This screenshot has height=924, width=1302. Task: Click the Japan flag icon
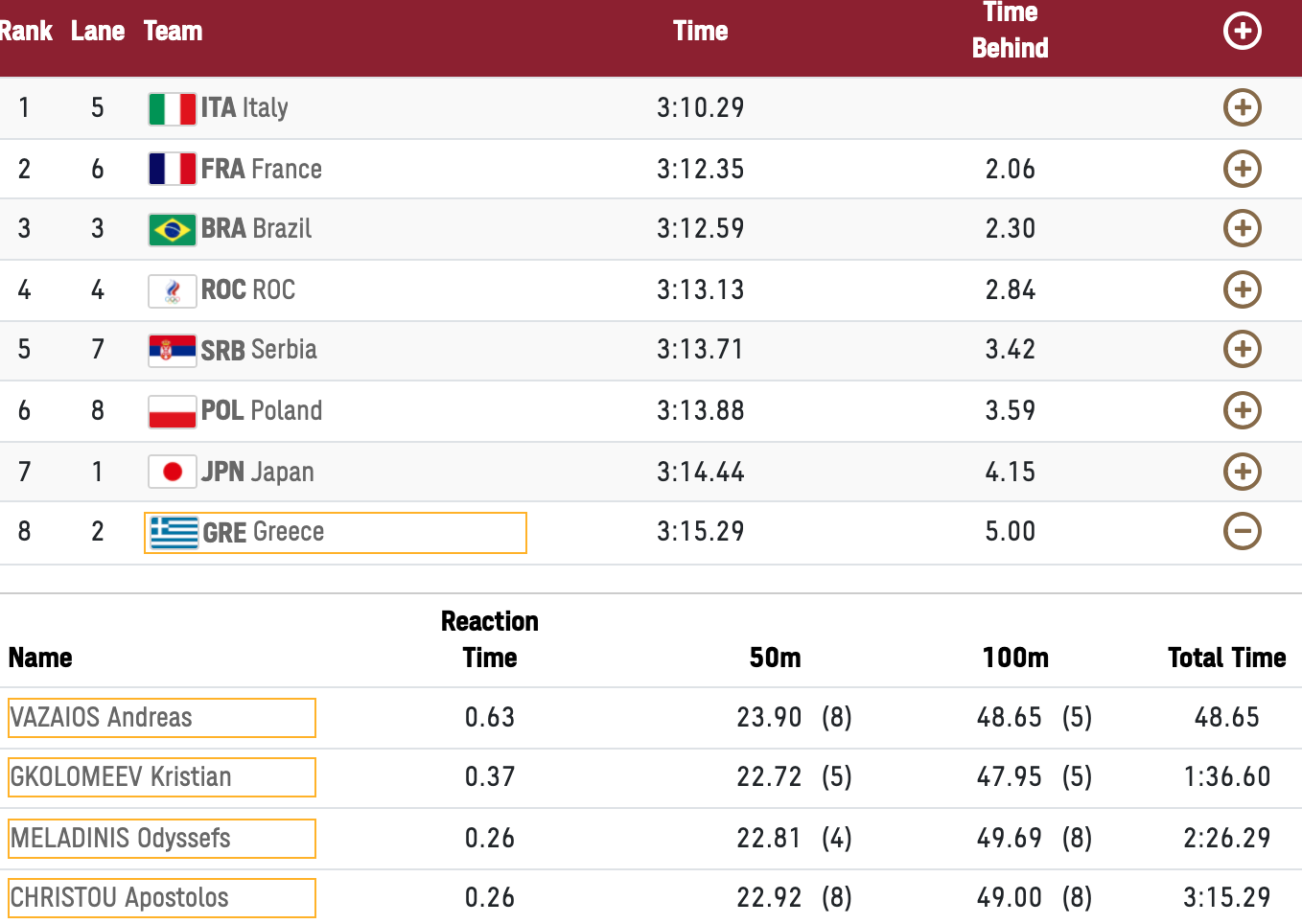click(x=173, y=472)
